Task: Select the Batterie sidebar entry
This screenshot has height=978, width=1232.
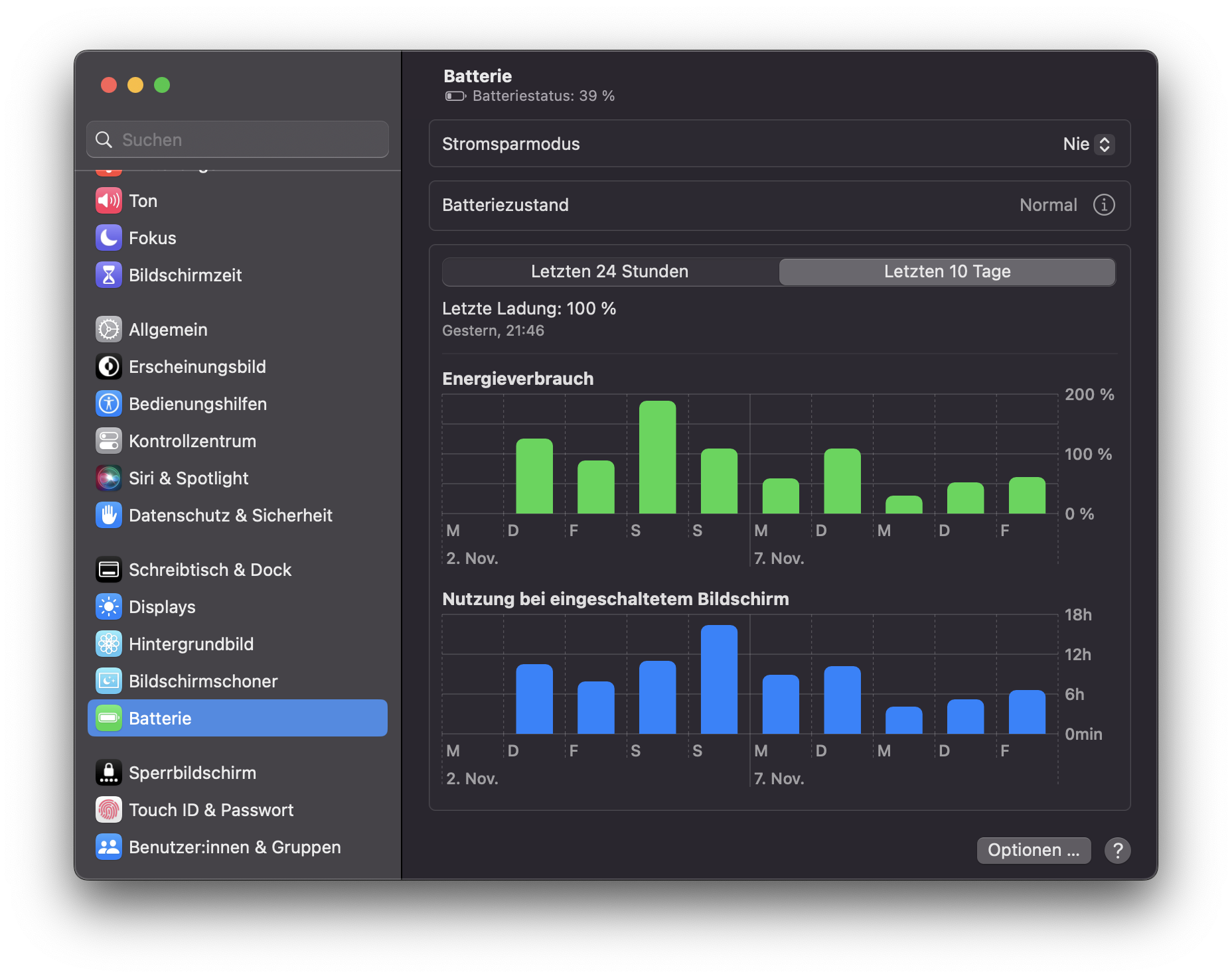Action: pyautogui.click(x=238, y=719)
